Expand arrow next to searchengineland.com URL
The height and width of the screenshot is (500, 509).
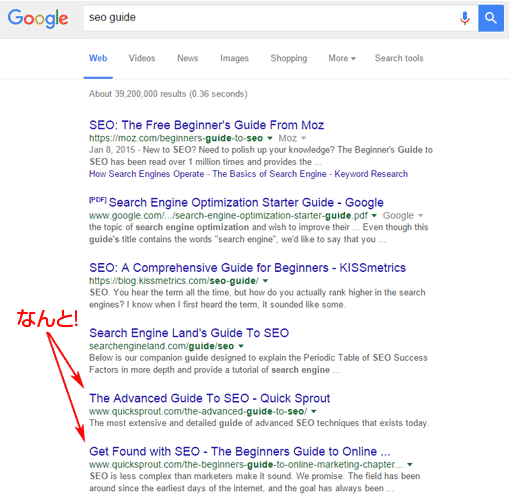[x=241, y=346]
